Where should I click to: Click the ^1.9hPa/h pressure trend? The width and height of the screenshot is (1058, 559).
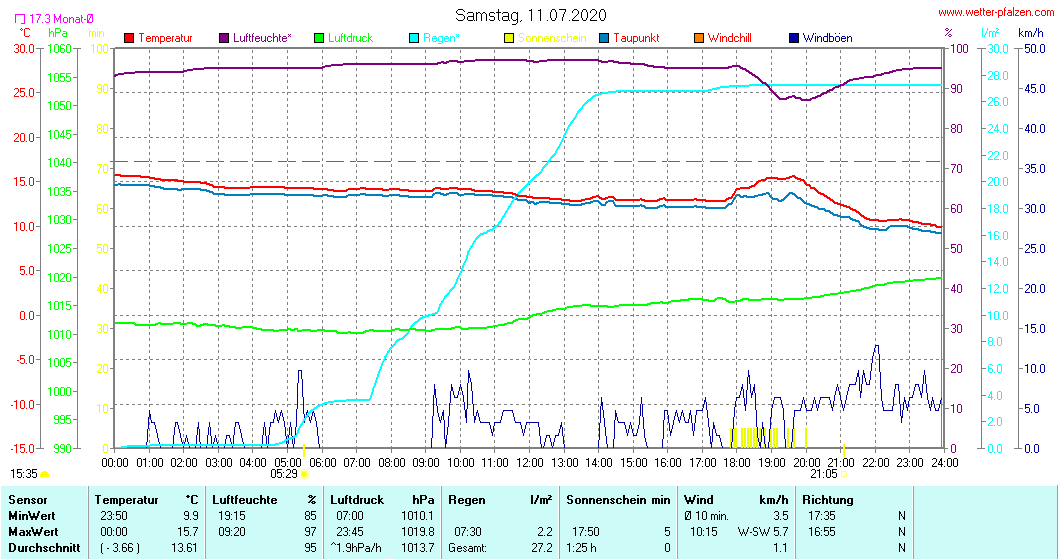pos(356,548)
